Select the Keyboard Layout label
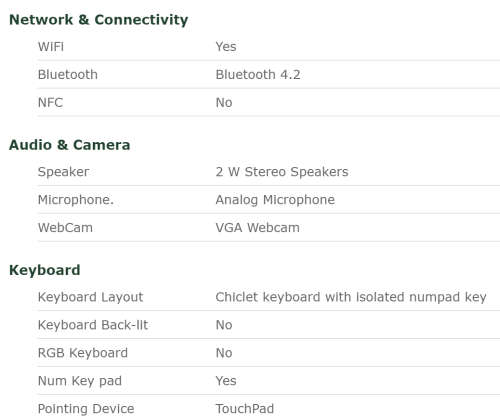Image resolution: width=500 pixels, height=418 pixels. pos(91,297)
